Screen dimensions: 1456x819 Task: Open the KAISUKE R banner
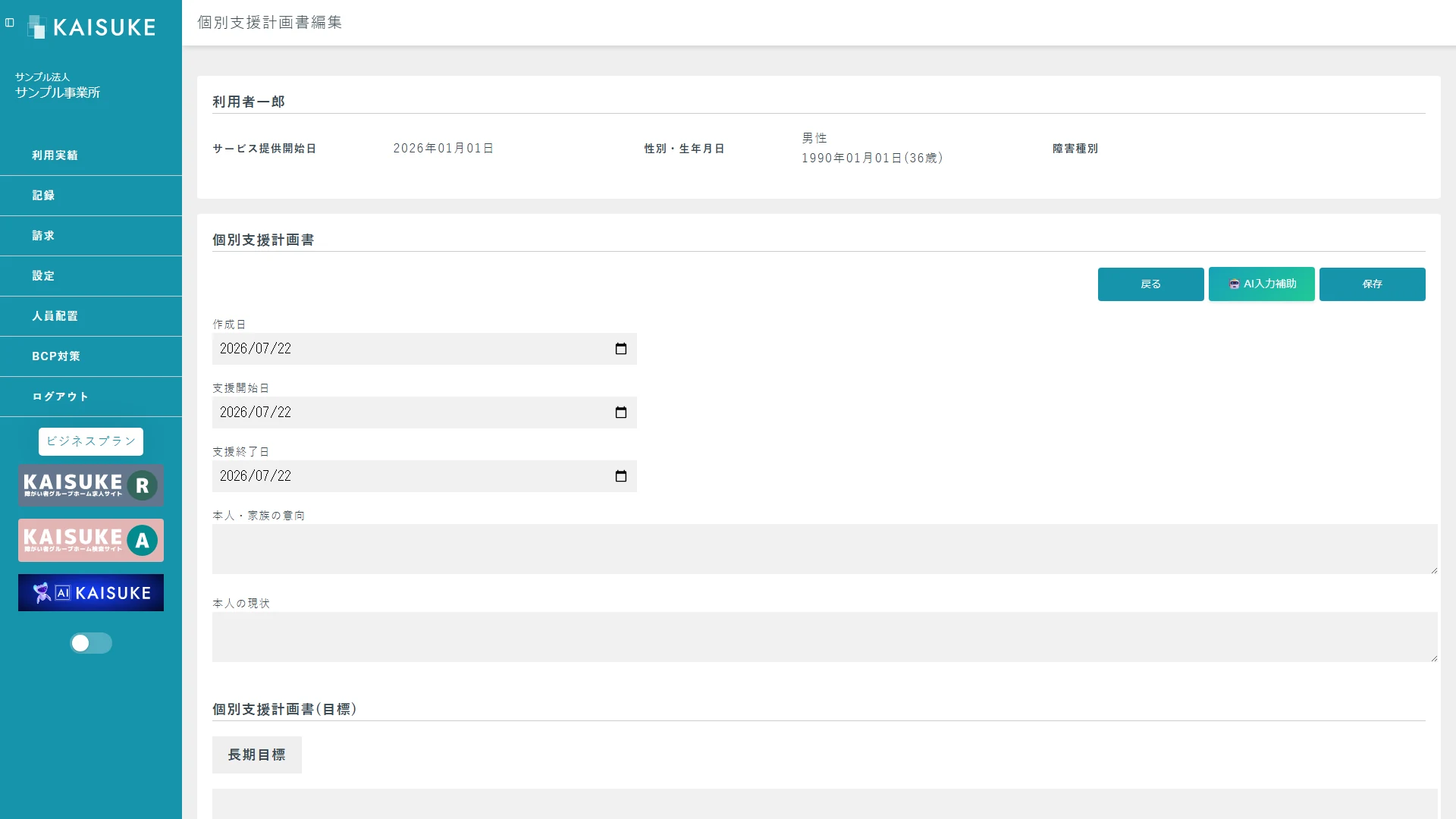click(91, 485)
